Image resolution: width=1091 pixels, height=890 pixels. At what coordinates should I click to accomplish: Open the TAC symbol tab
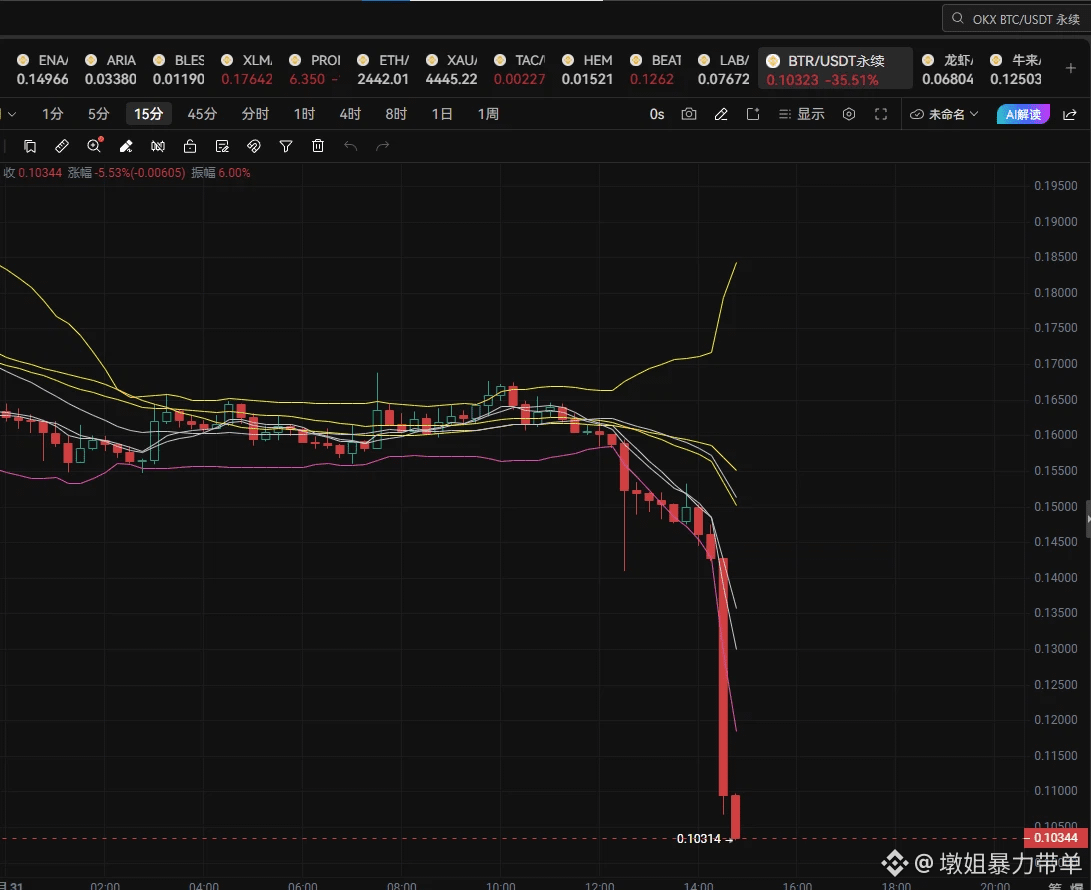(520, 70)
